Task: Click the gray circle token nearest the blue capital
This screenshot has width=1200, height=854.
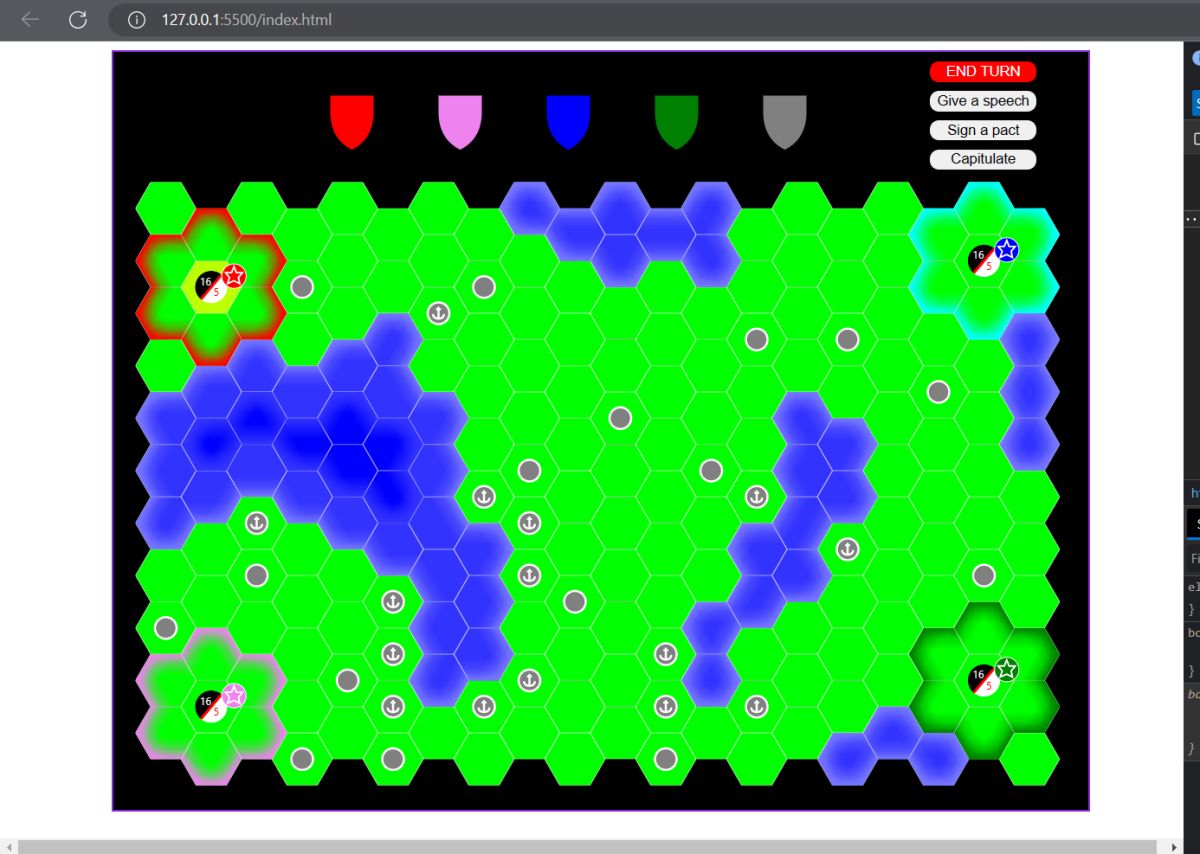Action: (x=938, y=392)
